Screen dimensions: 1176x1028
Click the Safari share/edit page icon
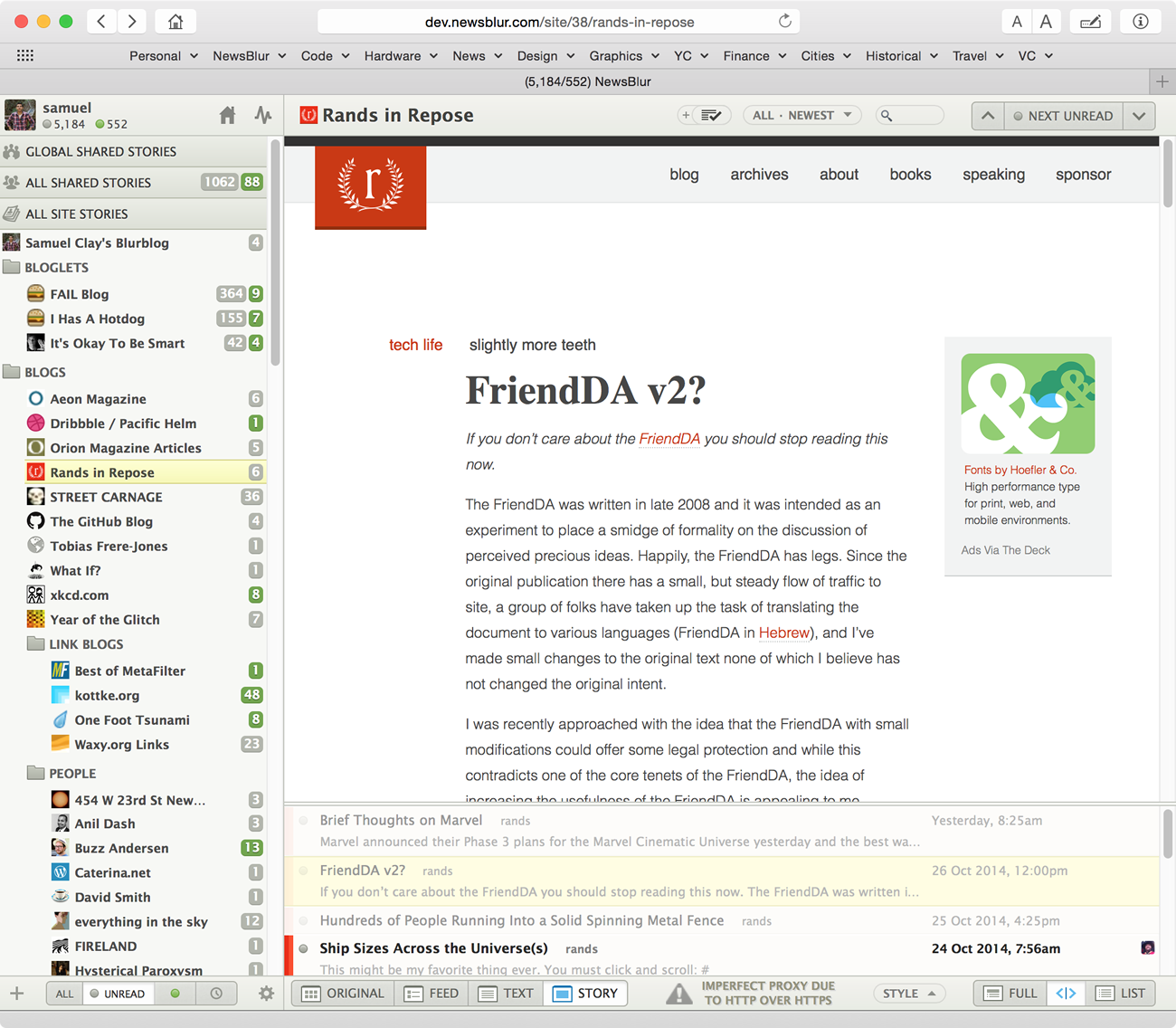[x=1090, y=22]
